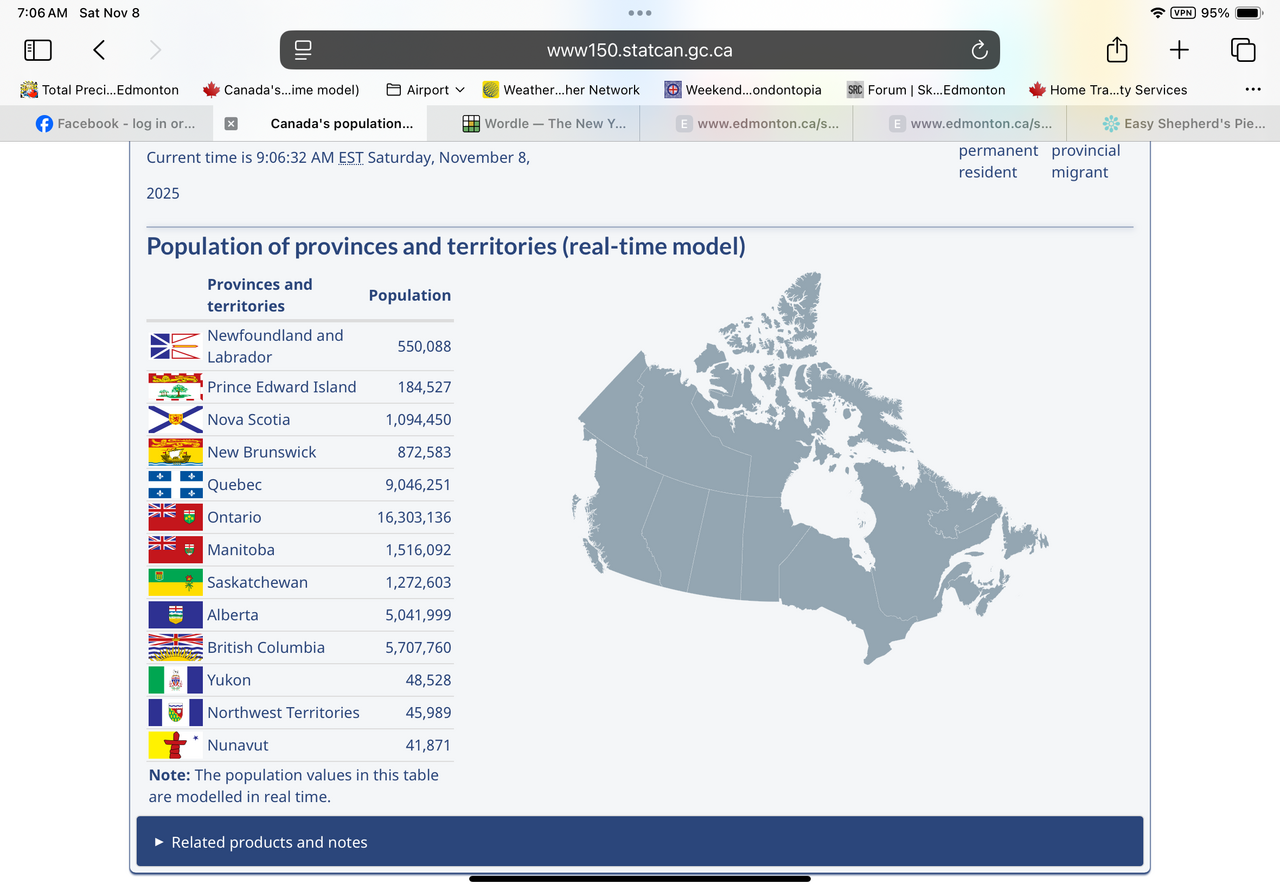Expand Related products and notes
Viewport: 1280px width, 890px height.
click(x=268, y=842)
